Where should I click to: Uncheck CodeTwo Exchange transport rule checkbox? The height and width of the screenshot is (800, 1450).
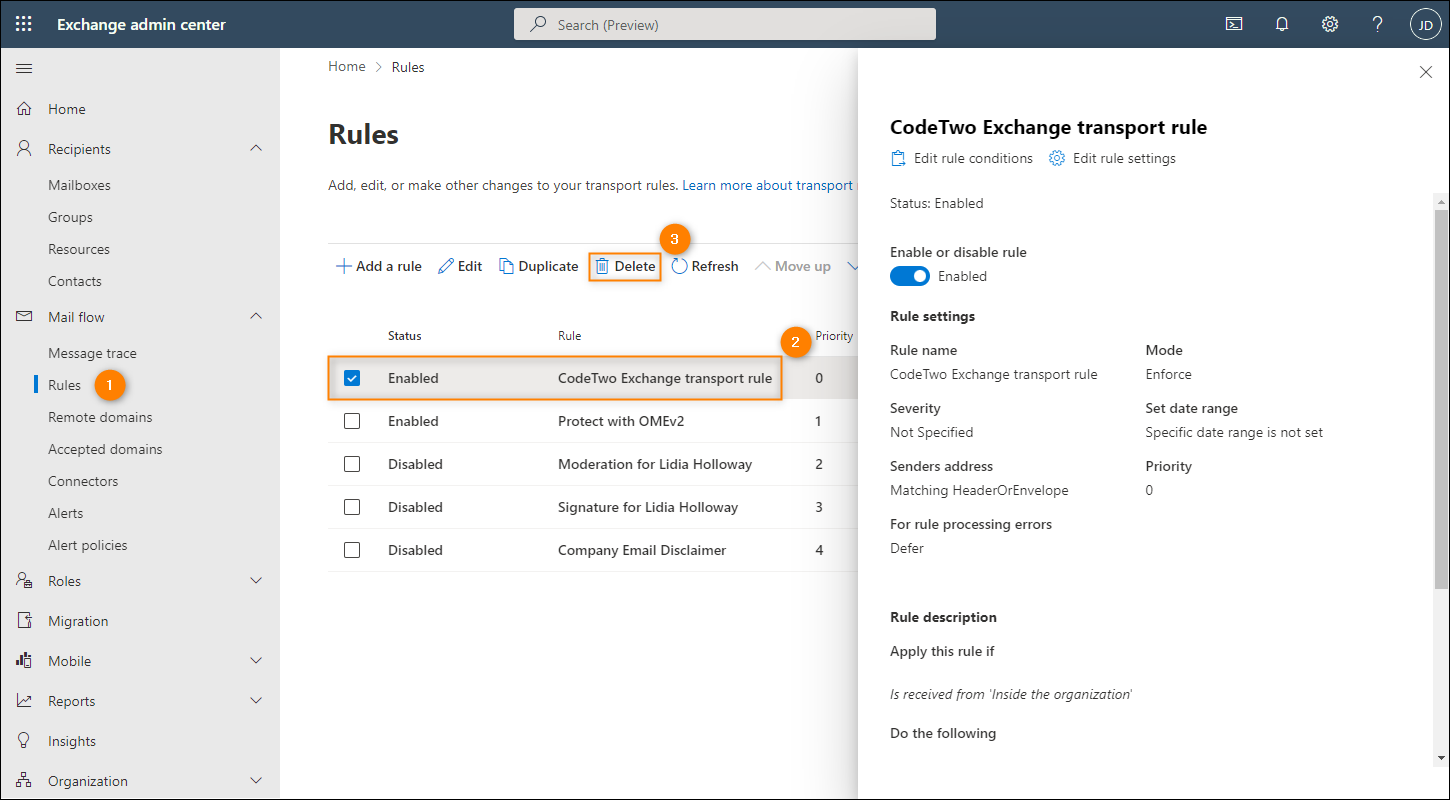click(352, 378)
